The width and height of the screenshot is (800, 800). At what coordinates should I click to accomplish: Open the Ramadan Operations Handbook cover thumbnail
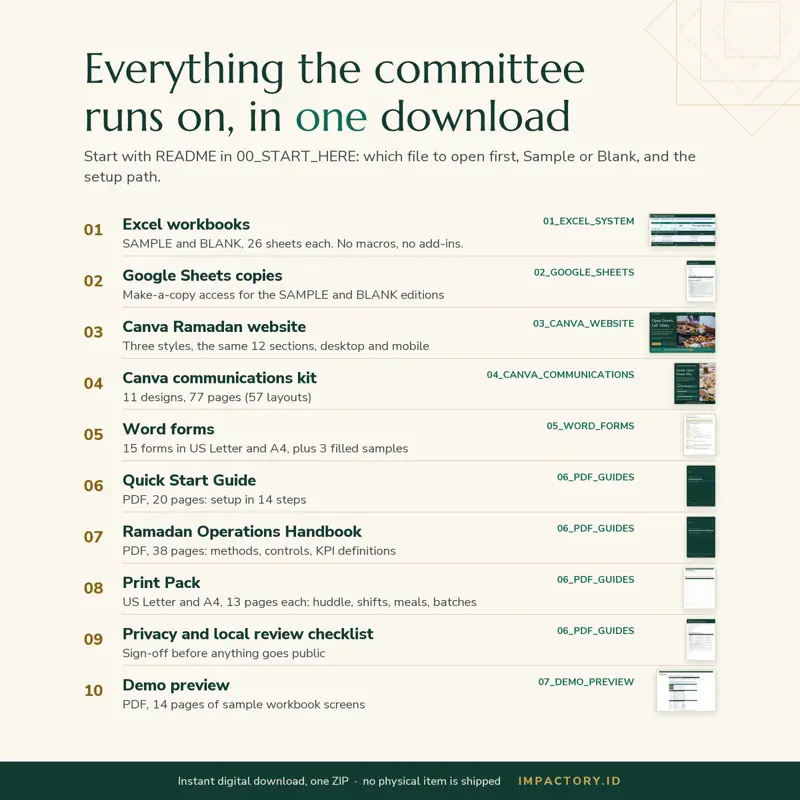click(701, 537)
